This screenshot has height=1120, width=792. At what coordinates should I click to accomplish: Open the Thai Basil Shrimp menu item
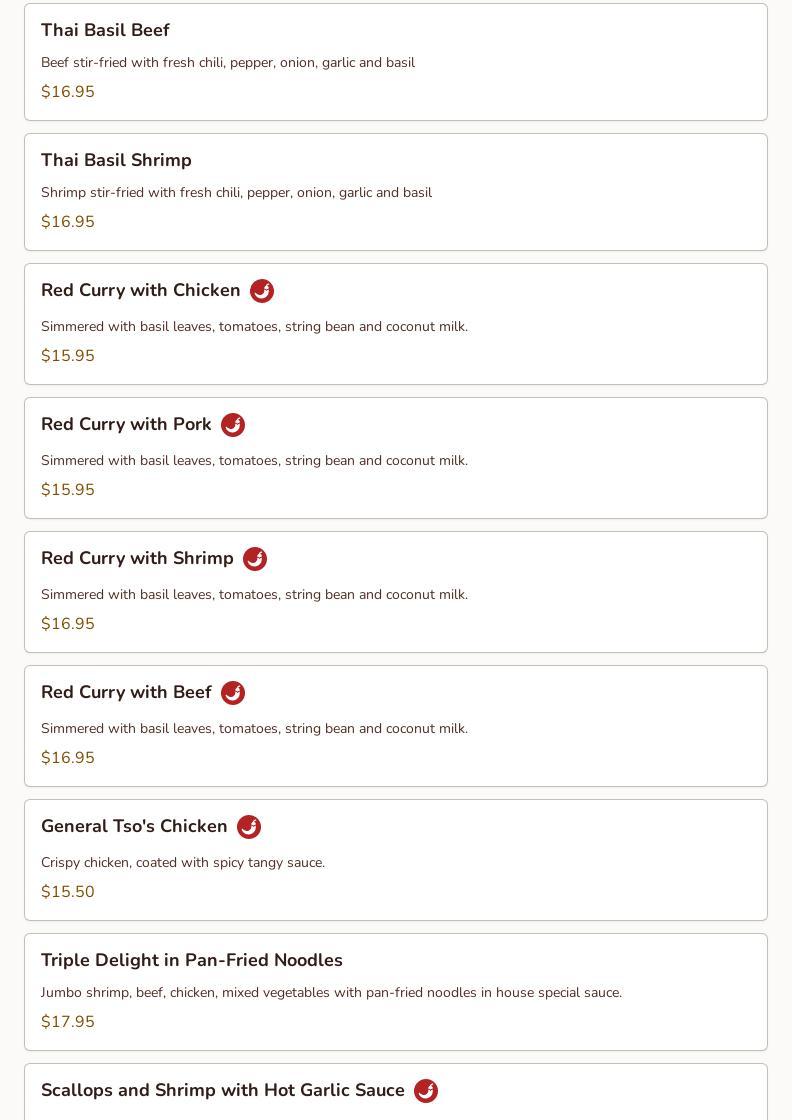[396, 192]
